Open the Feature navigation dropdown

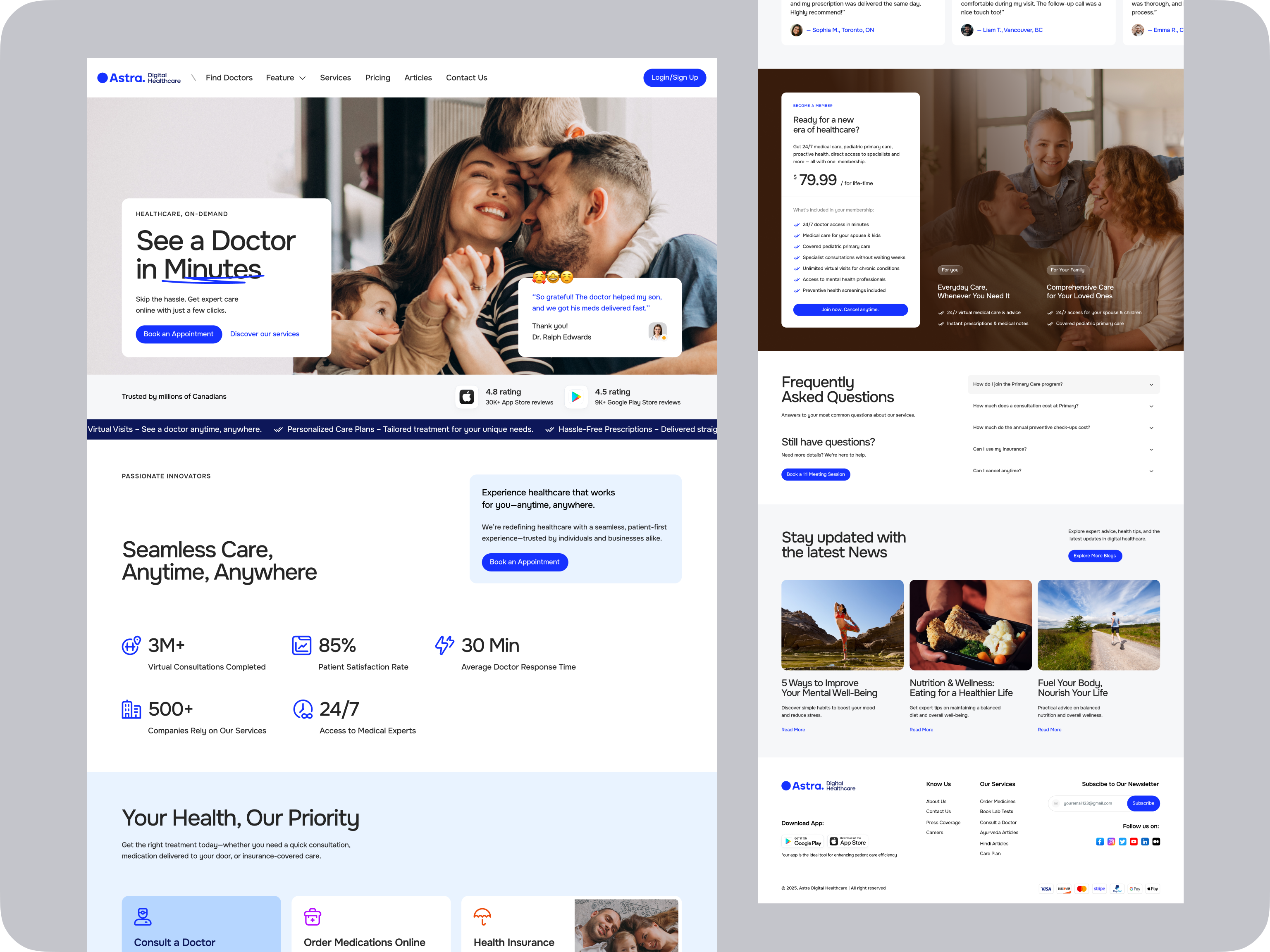pyautogui.click(x=285, y=77)
